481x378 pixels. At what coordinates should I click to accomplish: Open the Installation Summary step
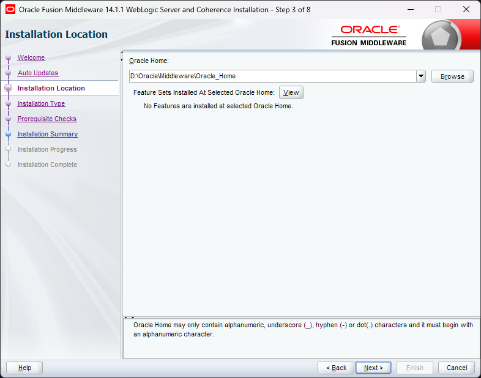coord(48,134)
